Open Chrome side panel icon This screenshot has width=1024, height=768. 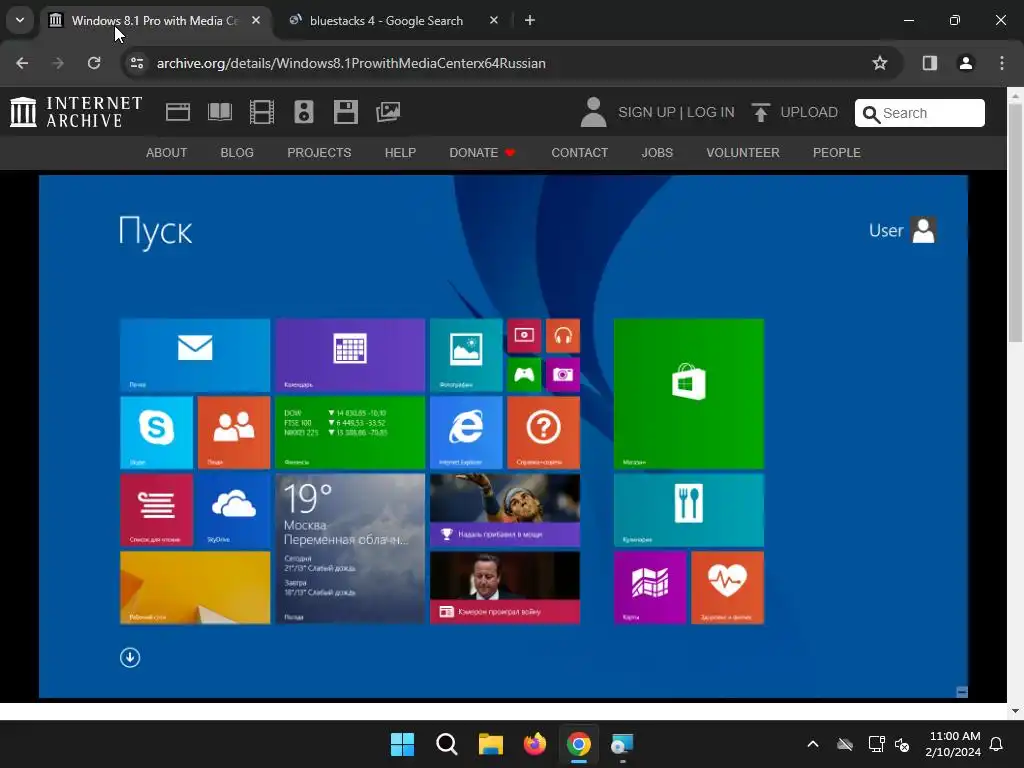click(x=929, y=63)
